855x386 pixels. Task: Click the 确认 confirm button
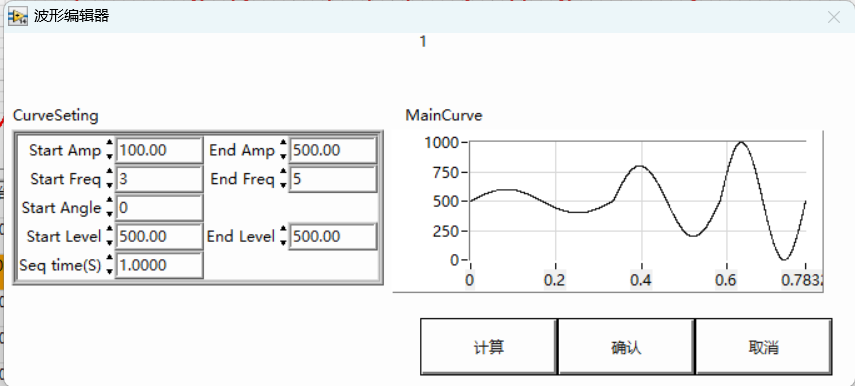626,347
